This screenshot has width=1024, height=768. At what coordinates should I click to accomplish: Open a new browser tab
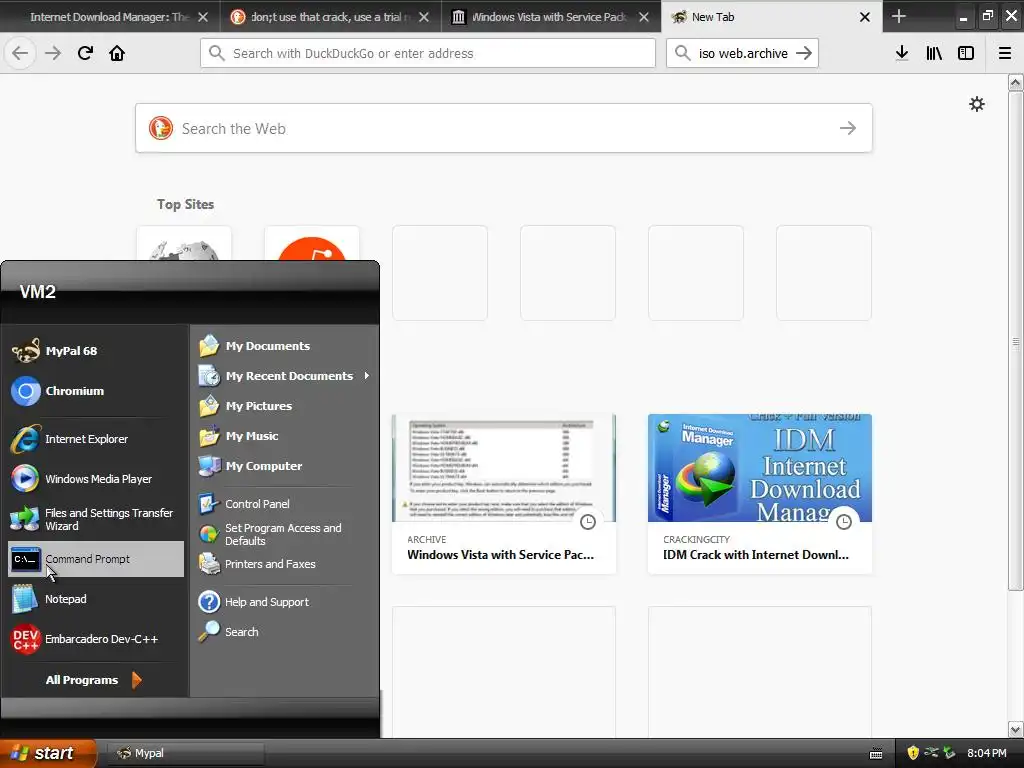(899, 16)
